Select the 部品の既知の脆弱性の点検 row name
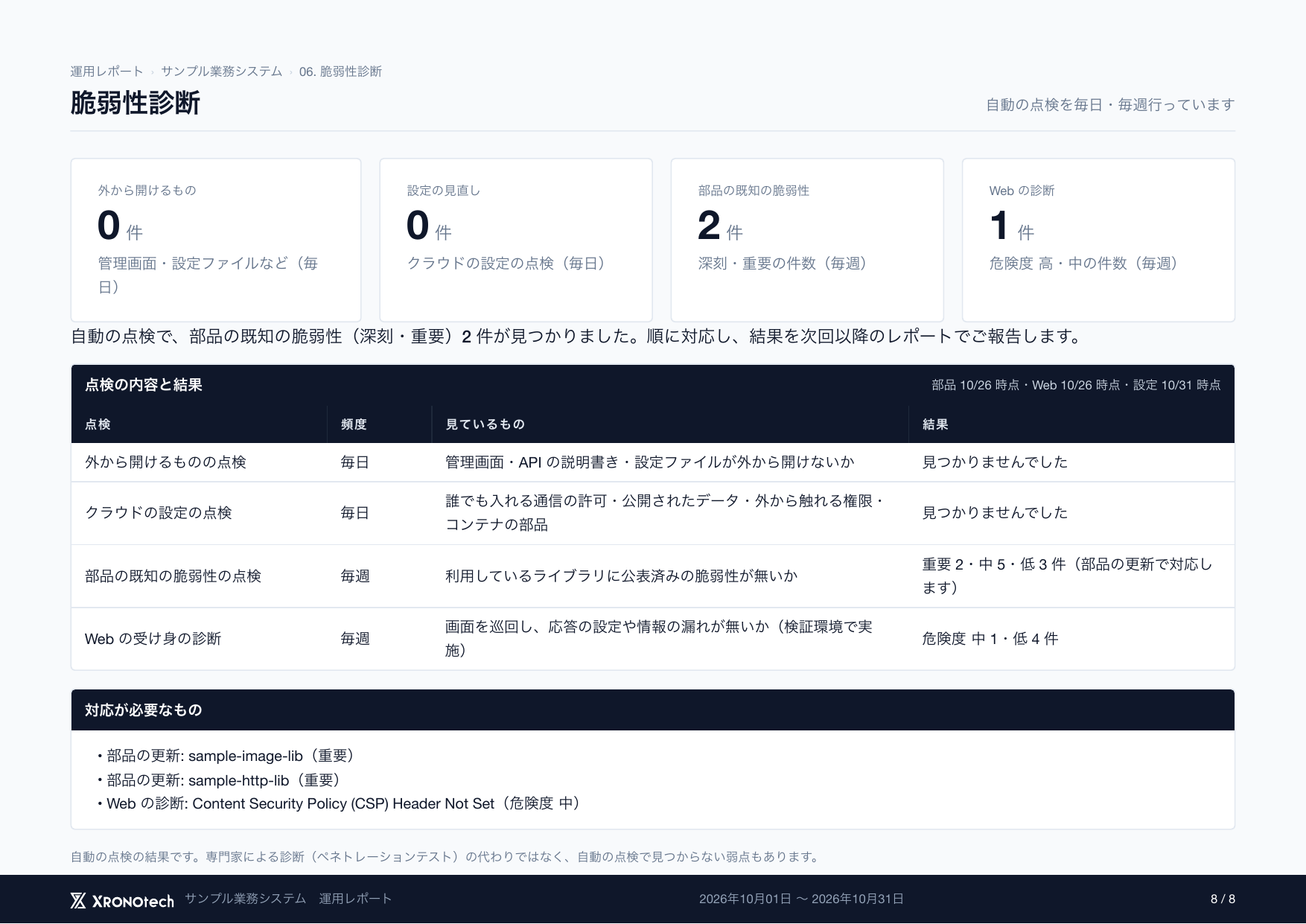The image size is (1306, 924). tap(173, 576)
